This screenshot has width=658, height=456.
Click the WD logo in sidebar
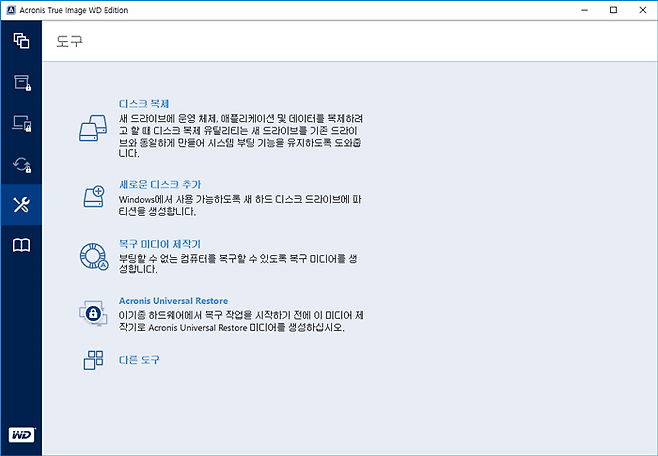pyautogui.click(x=21, y=435)
